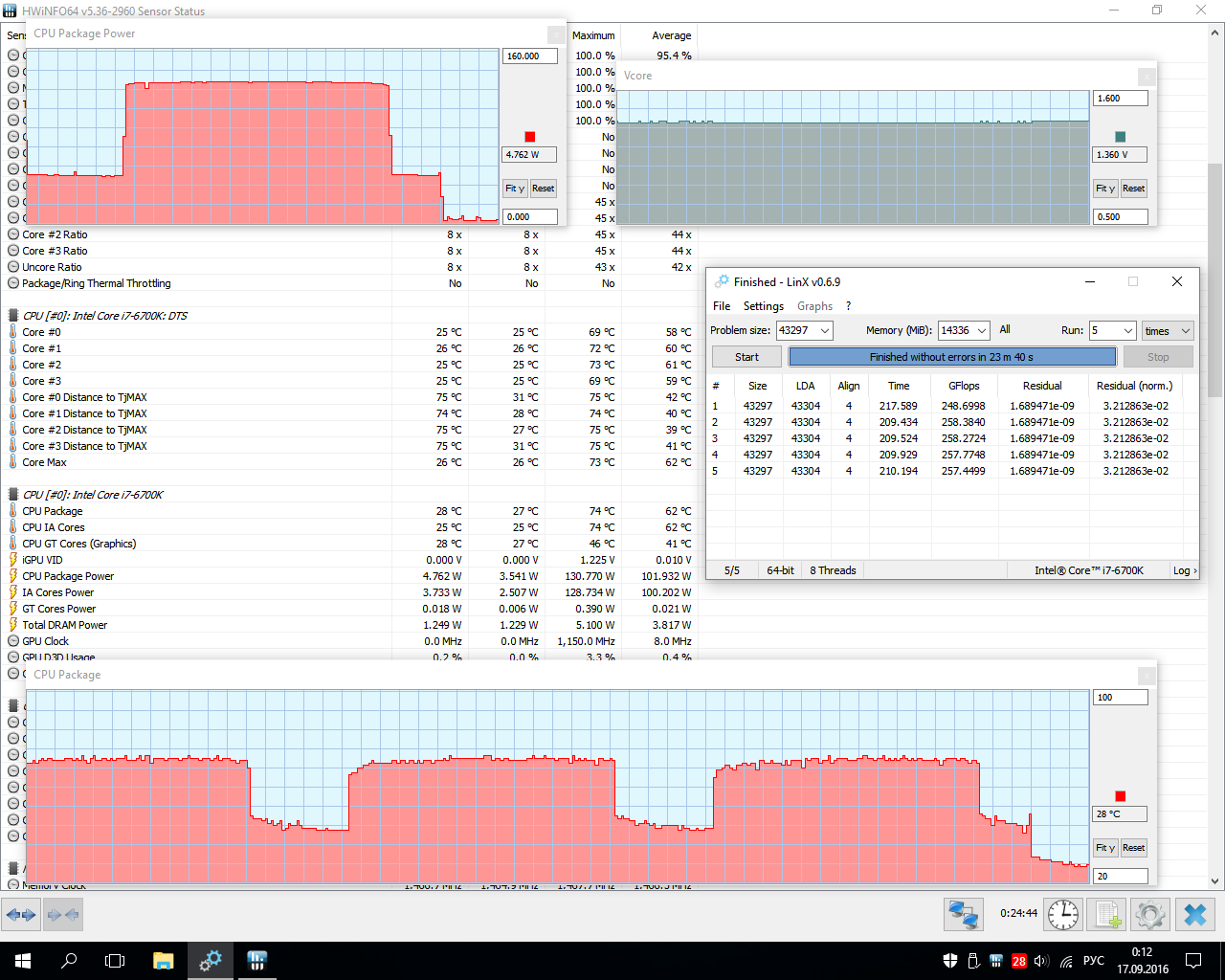
Task: Start logging with the sheet-plus icon
Action: (1107, 915)
